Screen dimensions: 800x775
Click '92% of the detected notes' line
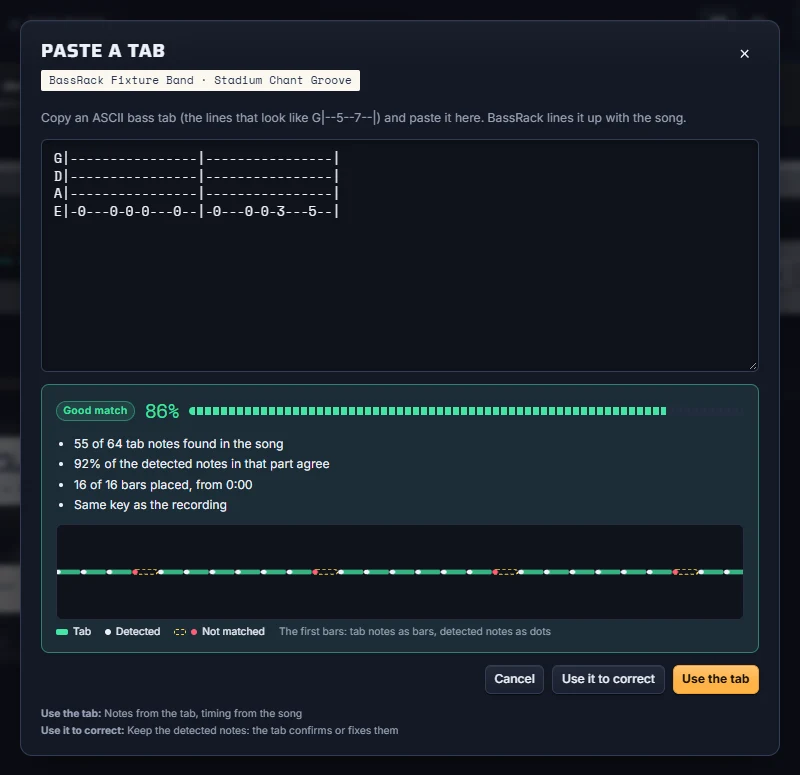tap(202, 464)
